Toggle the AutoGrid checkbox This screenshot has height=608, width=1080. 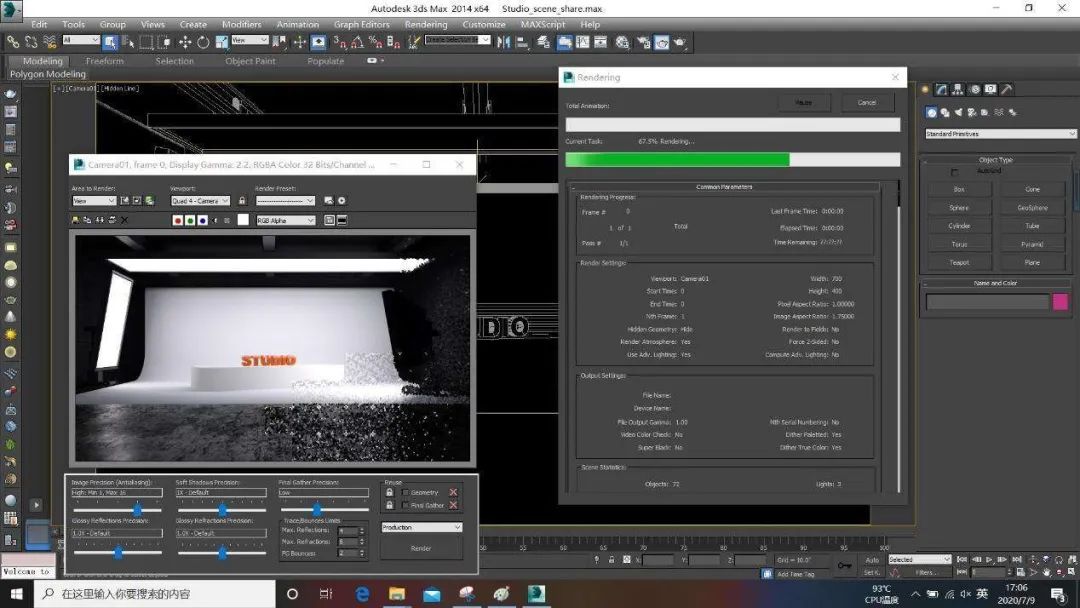(x=954, y=171)
